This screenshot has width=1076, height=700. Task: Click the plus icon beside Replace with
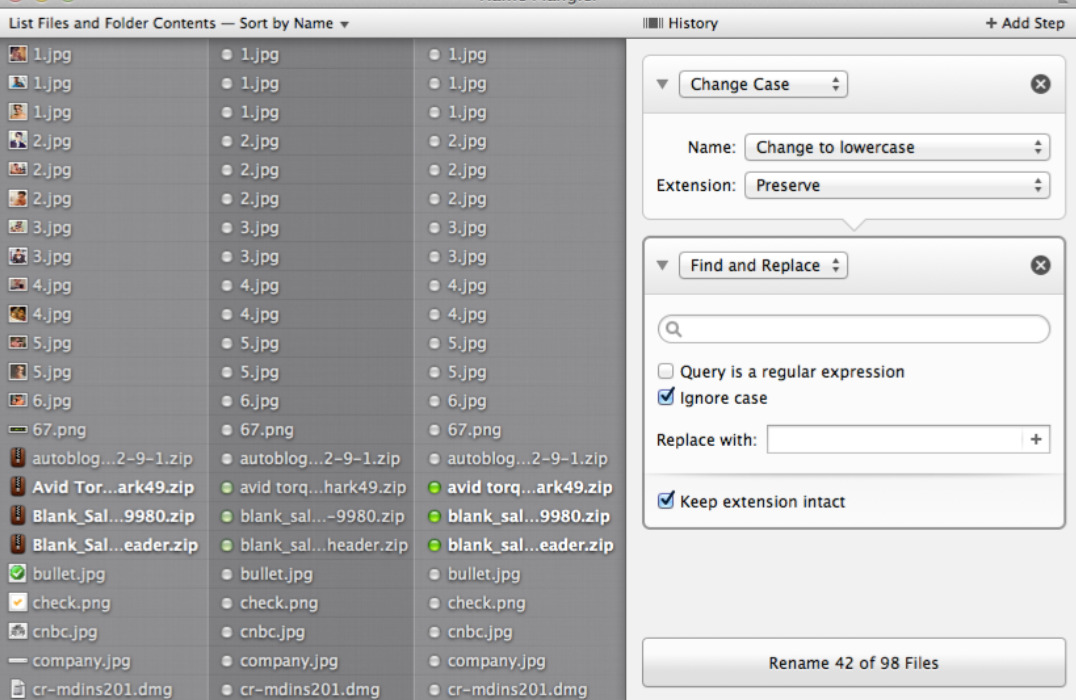[1036, 440]
